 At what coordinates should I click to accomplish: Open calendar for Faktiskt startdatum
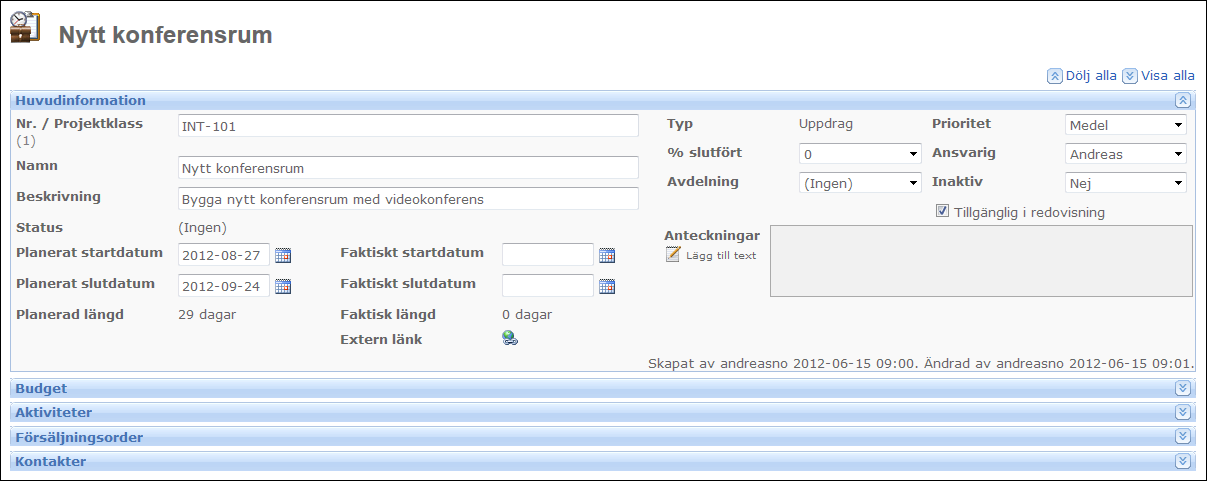(x=607, y=256)
